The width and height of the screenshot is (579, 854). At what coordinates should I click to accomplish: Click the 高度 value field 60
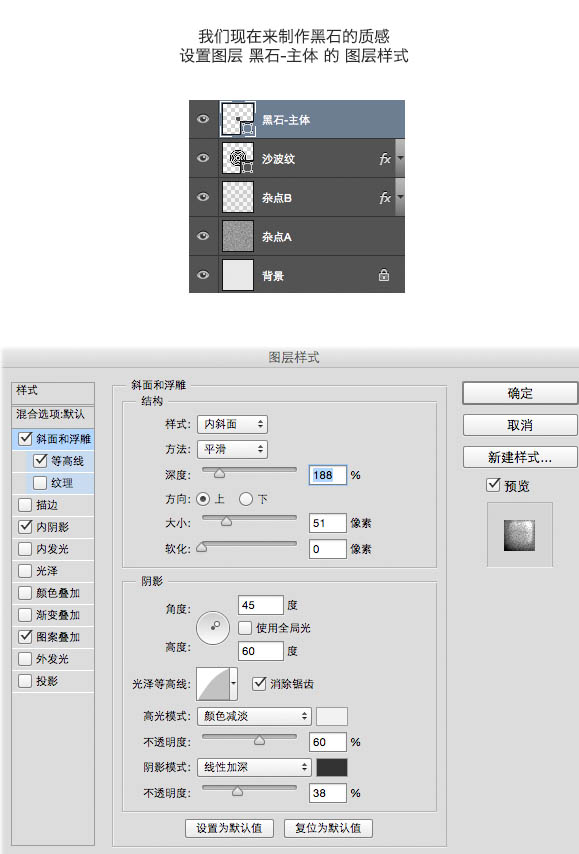[260, 651]
